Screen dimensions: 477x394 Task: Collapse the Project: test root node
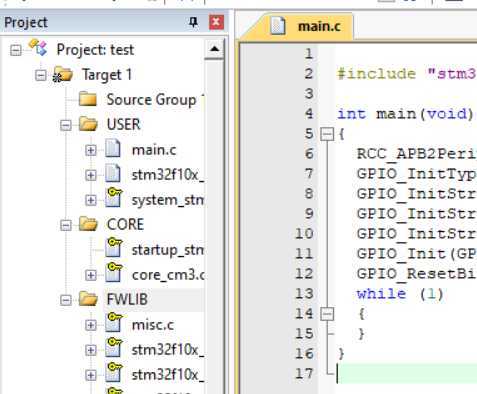(x=16, y=50)
